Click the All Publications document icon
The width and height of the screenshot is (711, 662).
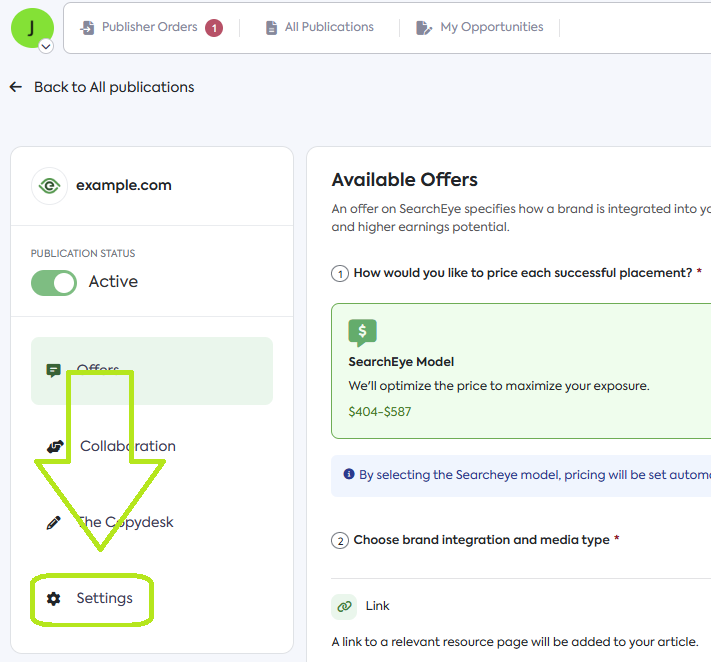pos(271,28)
